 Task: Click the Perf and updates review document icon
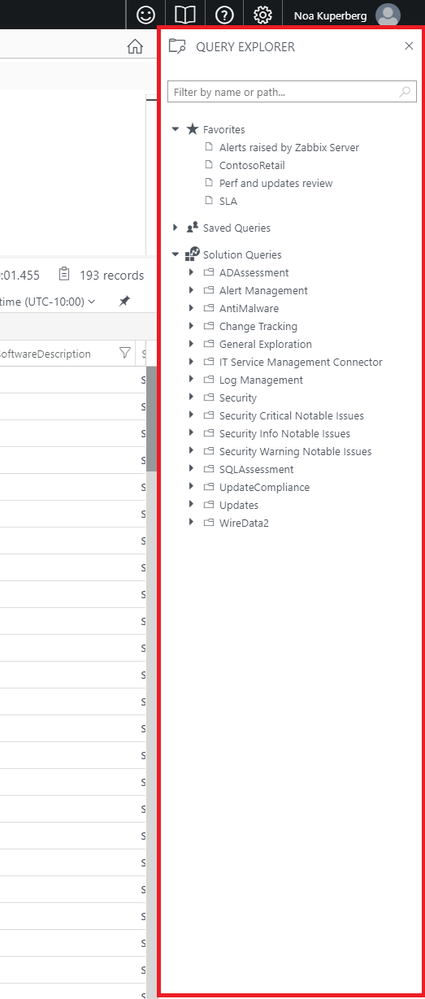pyautogui.click(x=208, y=182)
